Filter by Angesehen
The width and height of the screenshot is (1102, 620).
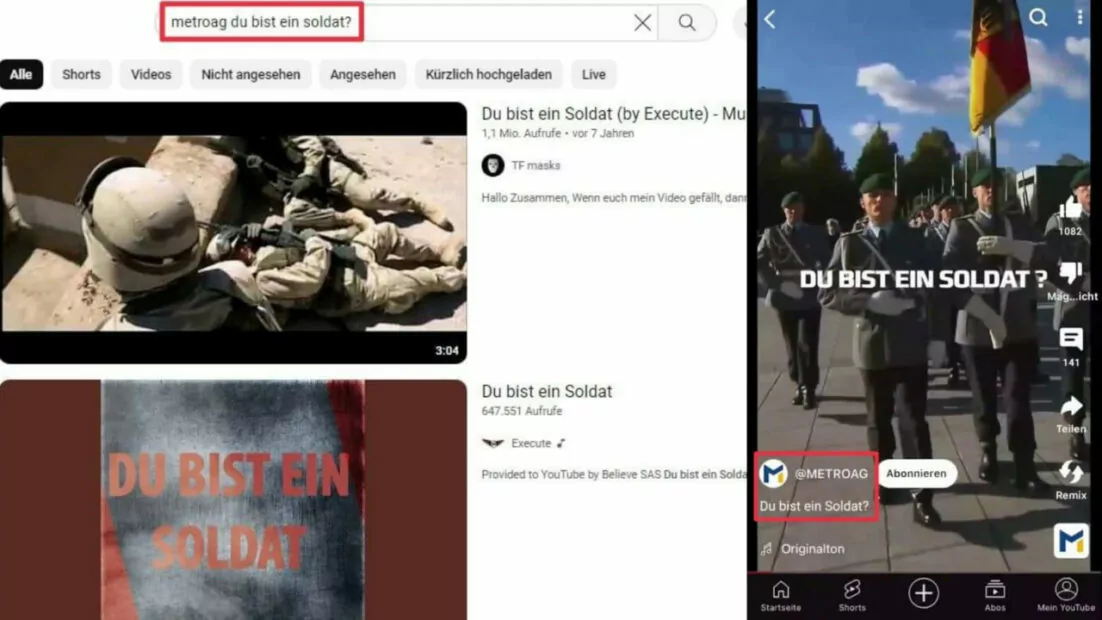pos(363,75)
